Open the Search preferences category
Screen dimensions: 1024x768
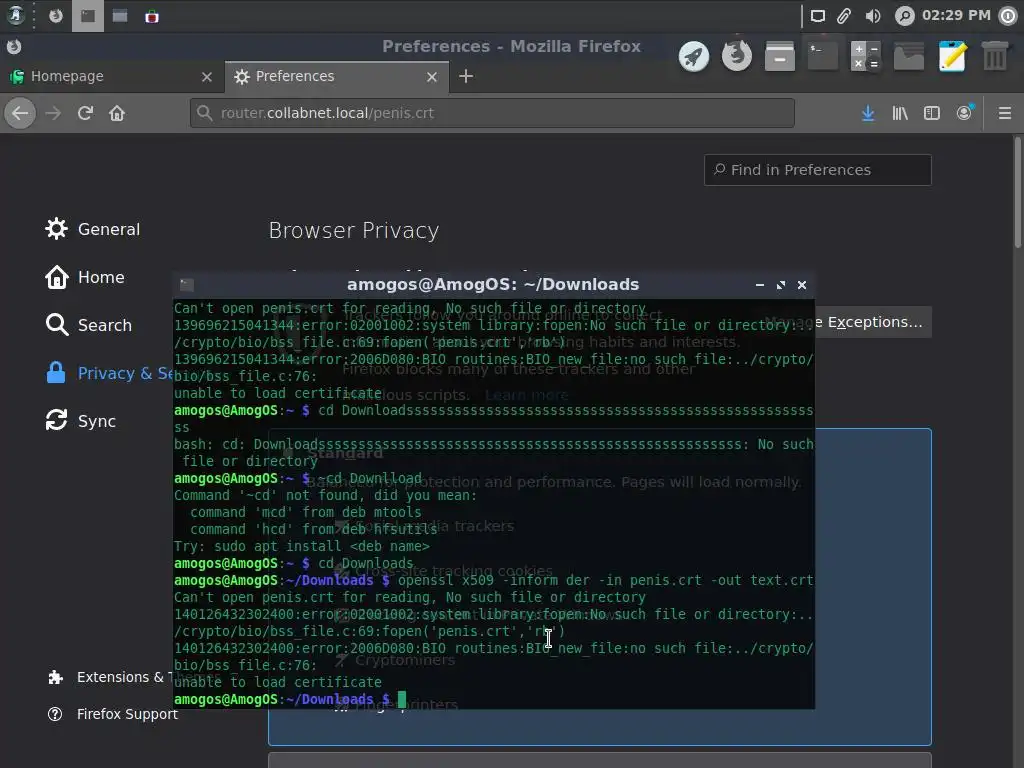(89, 325)
